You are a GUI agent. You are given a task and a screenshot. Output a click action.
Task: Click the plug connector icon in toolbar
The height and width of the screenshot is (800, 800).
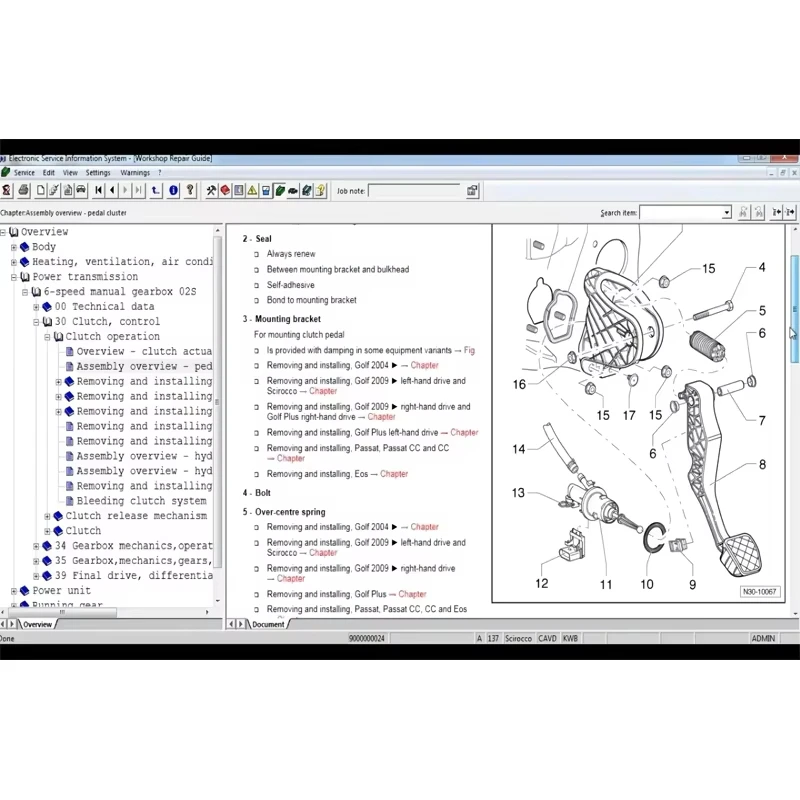[x=54, y=190]
